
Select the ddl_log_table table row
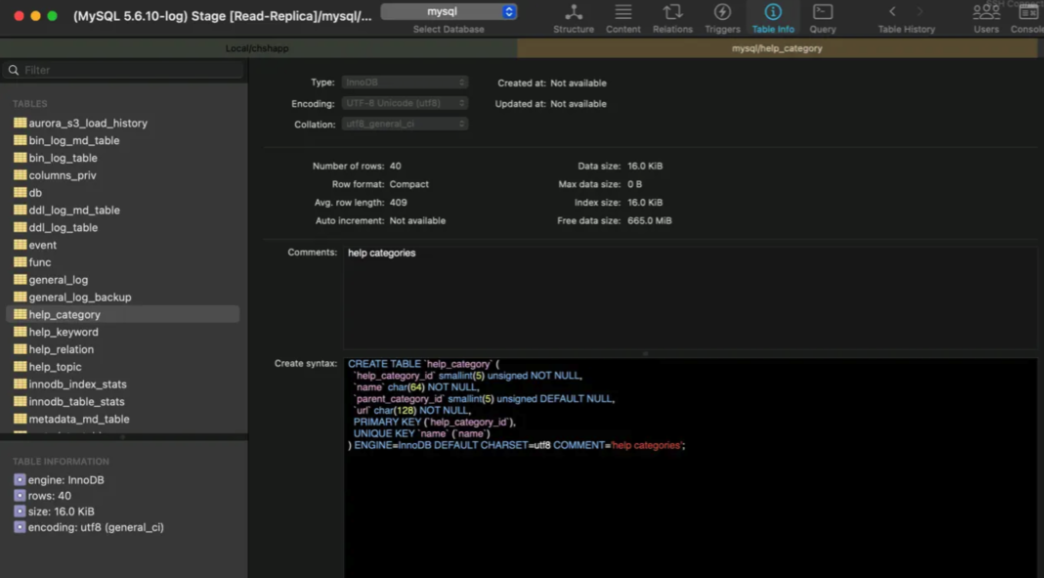click(x=123, y=227)
